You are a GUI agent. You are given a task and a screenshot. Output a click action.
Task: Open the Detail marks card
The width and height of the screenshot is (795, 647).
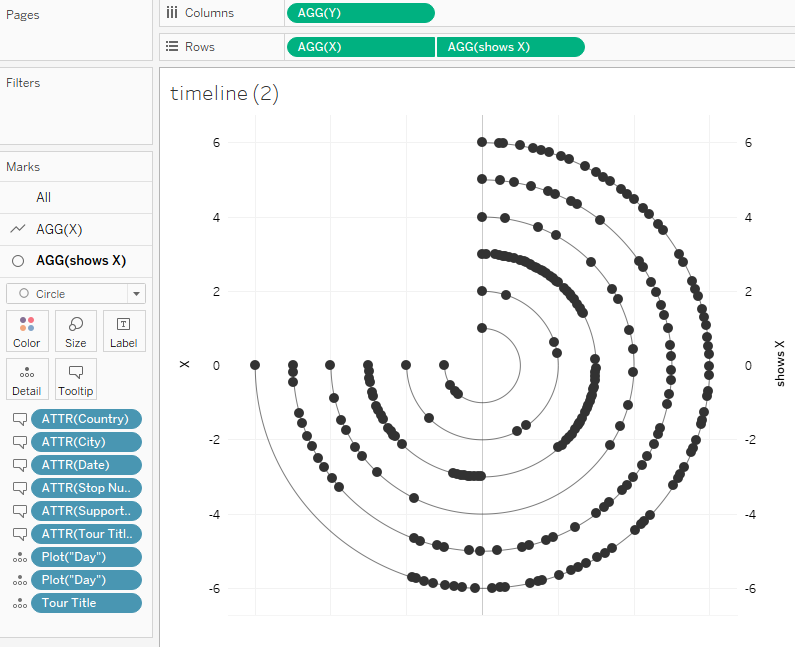pos(26,378)
